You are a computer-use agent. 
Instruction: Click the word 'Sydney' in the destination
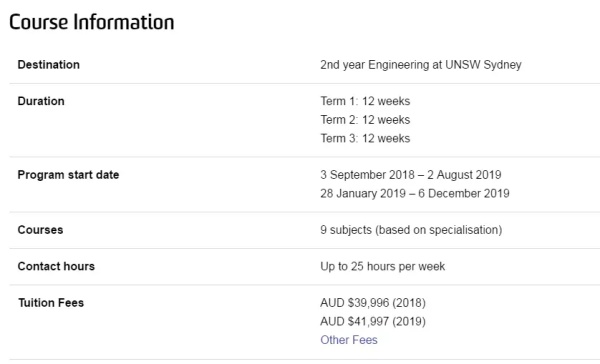[x=502, y=65]
